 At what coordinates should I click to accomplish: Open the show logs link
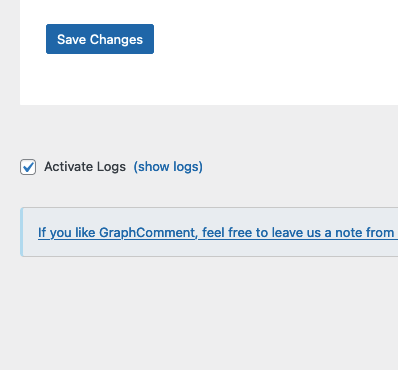click(168, 167)
